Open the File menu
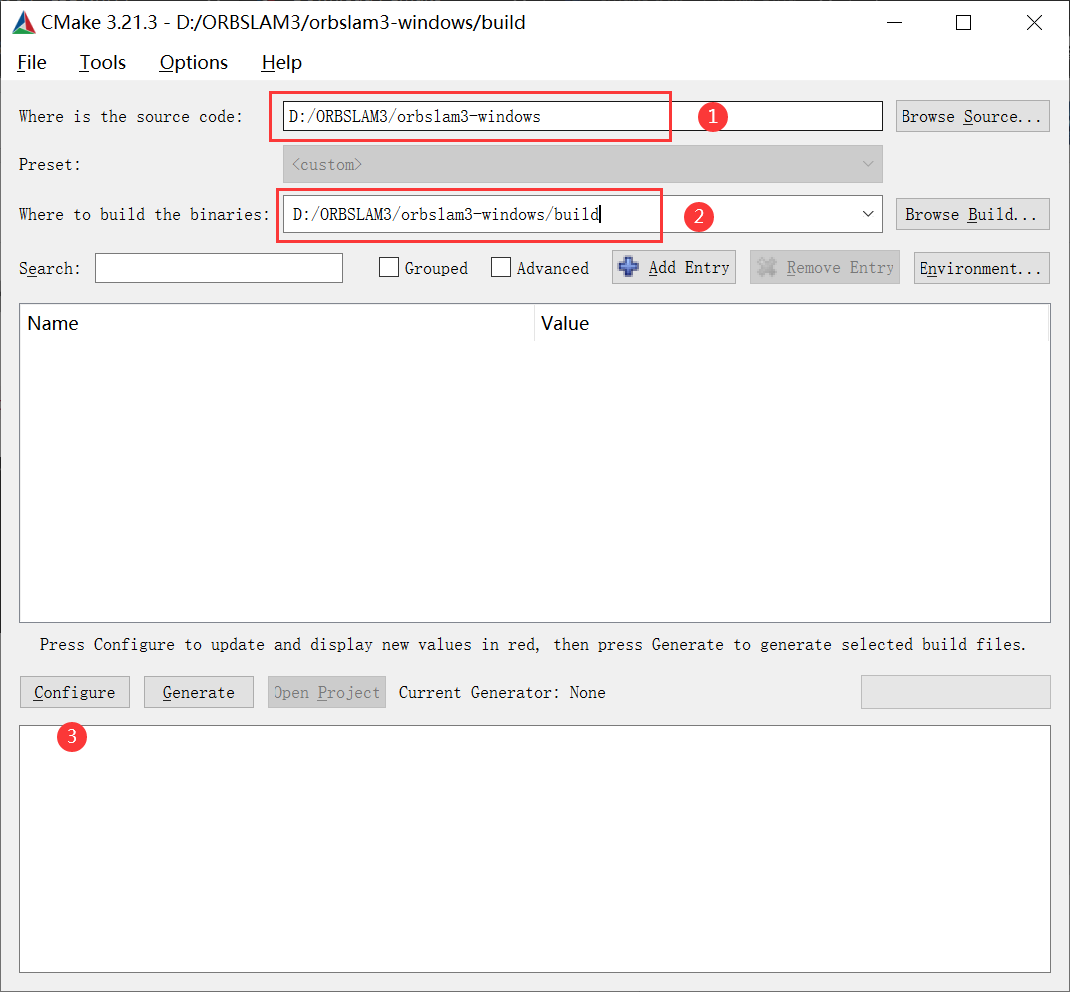This screenshot has width=1070, height=992. (x=31, y=63)
